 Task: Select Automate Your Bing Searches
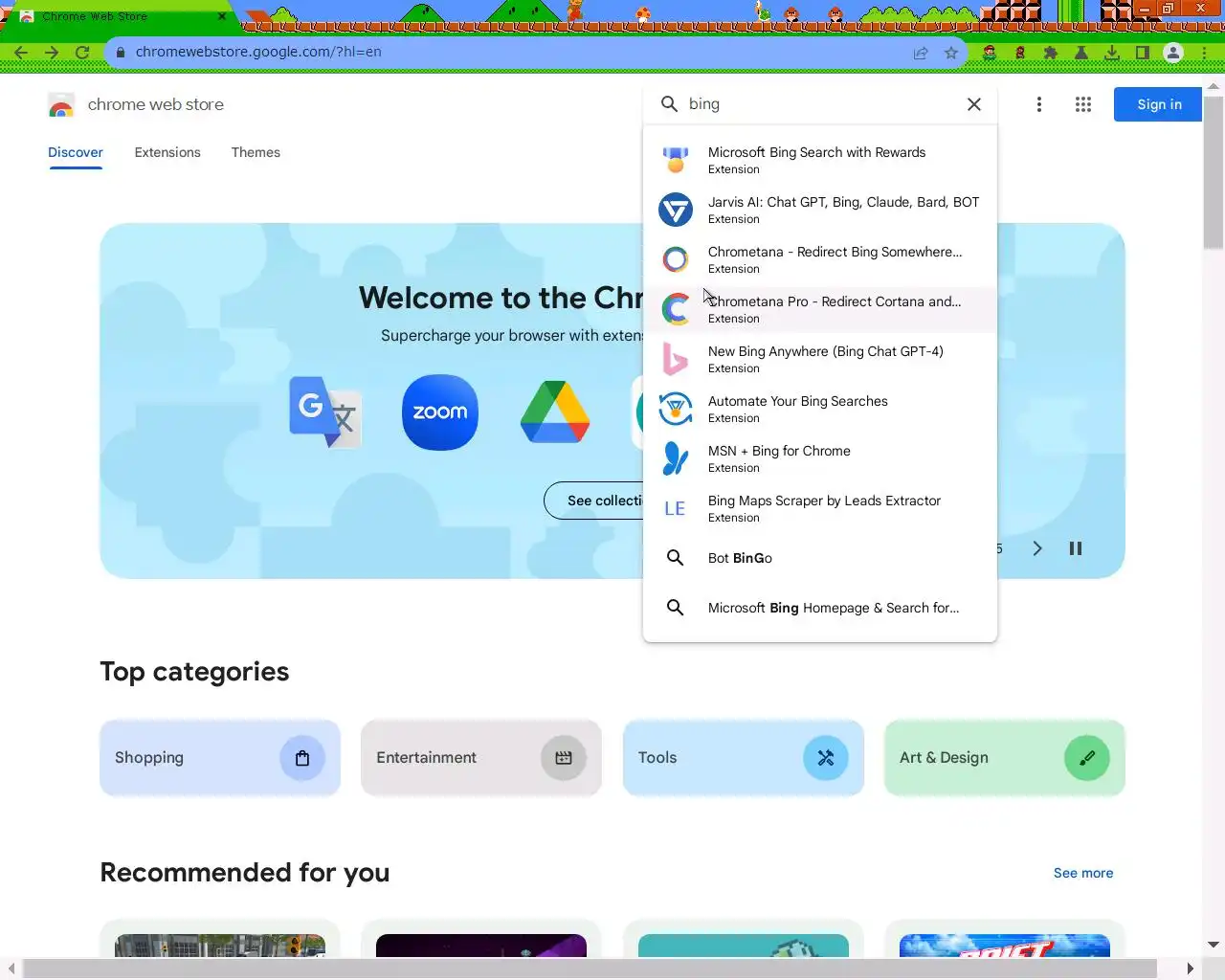coord(820,409)
